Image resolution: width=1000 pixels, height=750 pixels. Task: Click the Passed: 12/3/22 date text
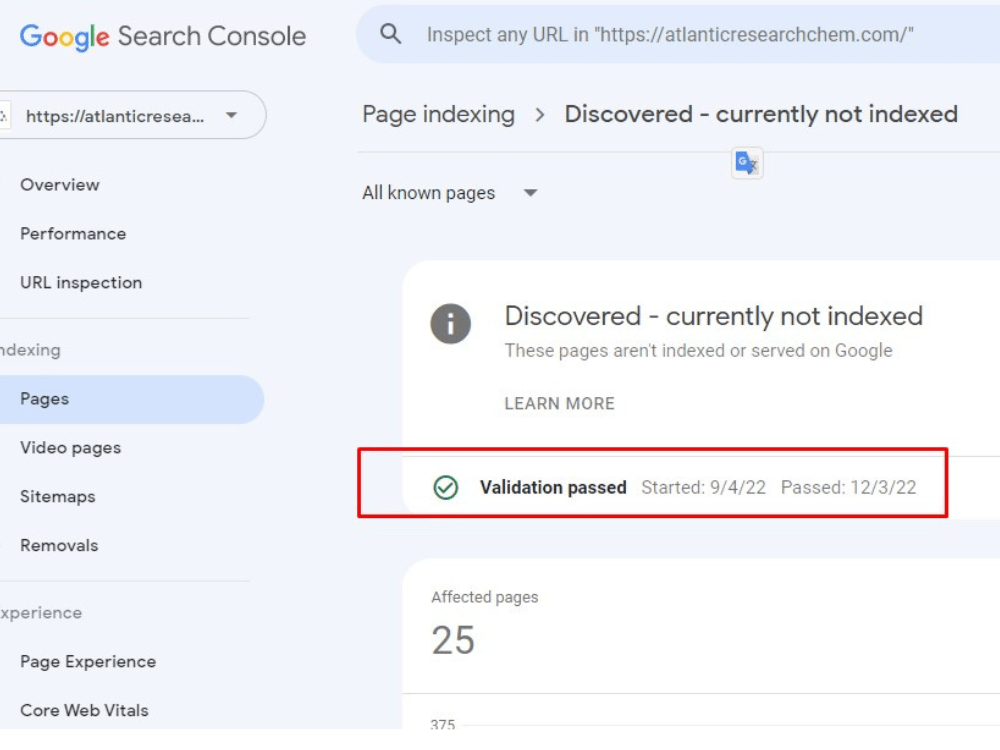tap(848, 487)
